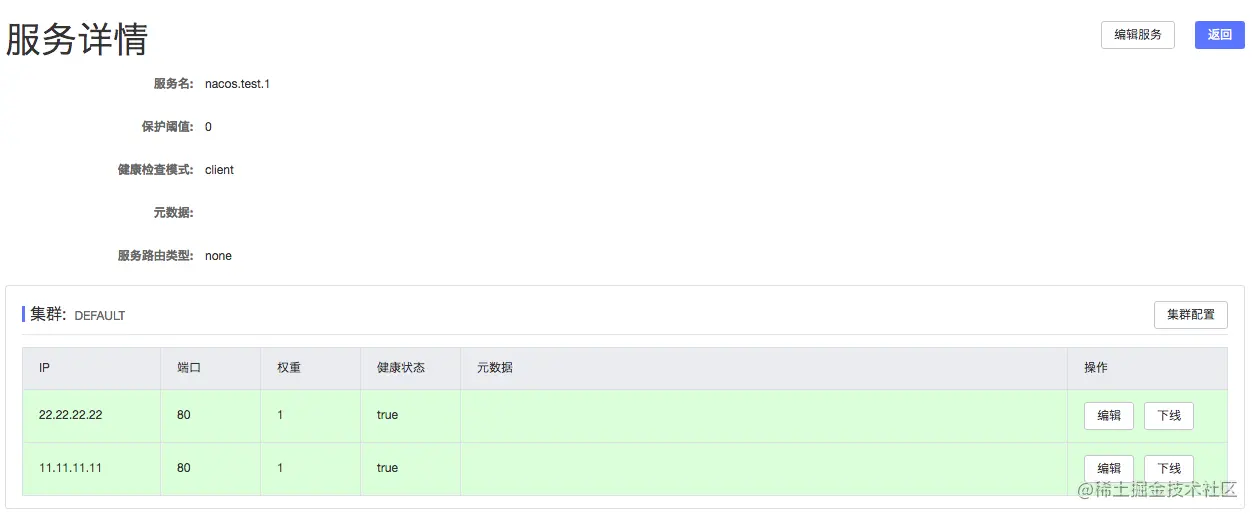Click the 服务路由类型 label
This screenshot has width=1254, height=516.
click(x=156, y=256)
